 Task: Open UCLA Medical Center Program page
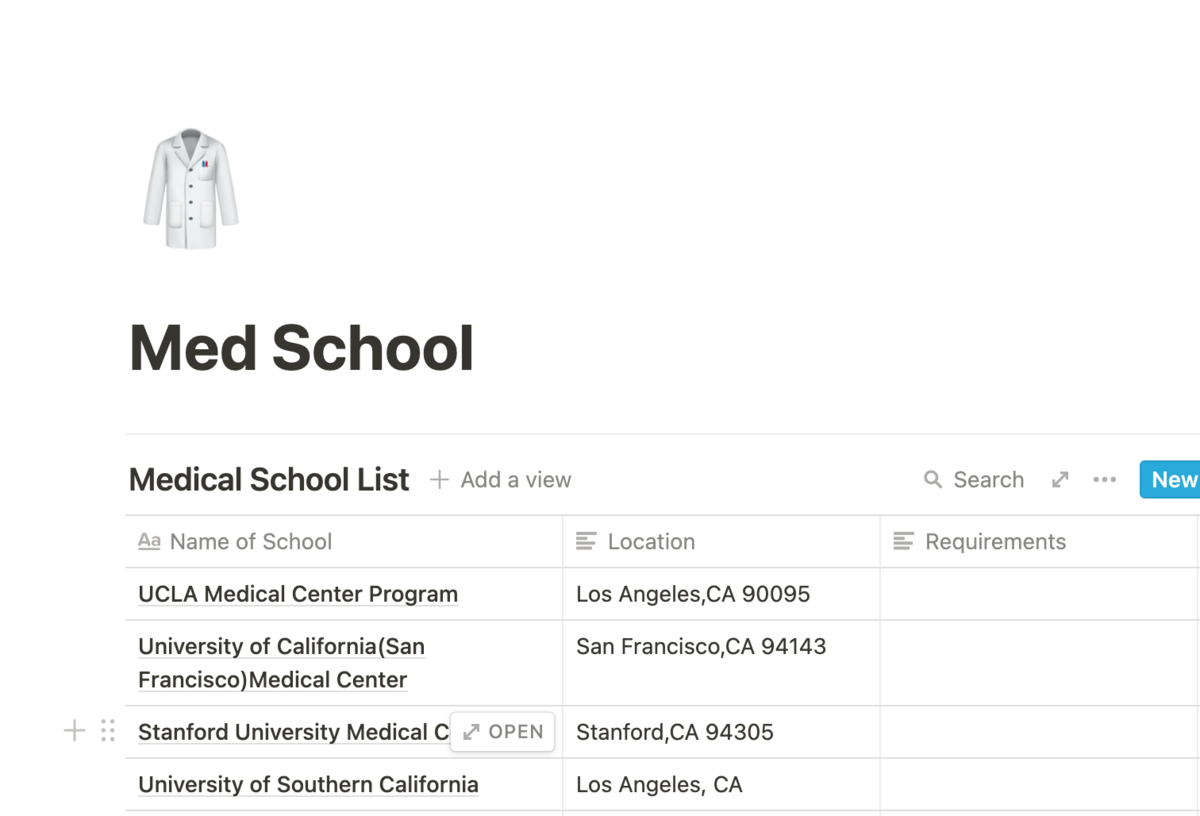298,594
